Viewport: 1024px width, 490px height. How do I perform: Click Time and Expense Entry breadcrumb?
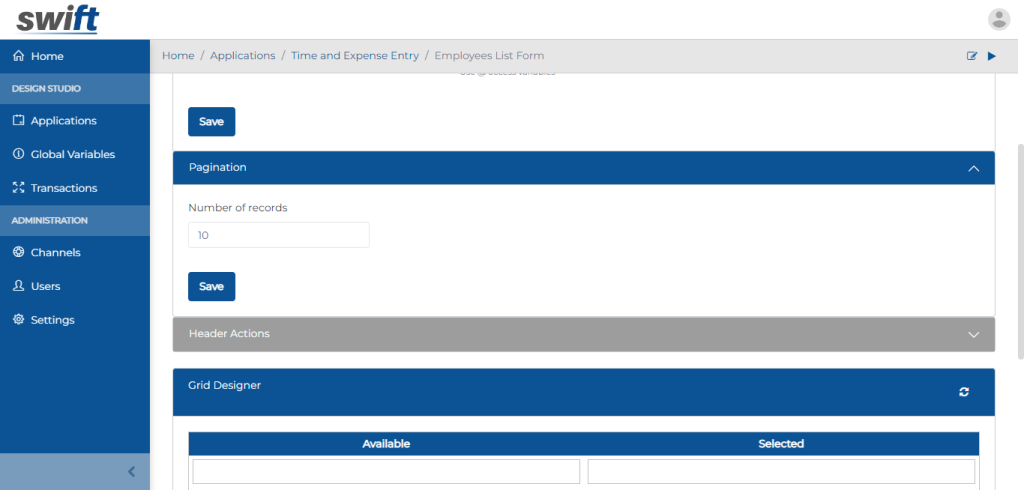click(355, 56)
